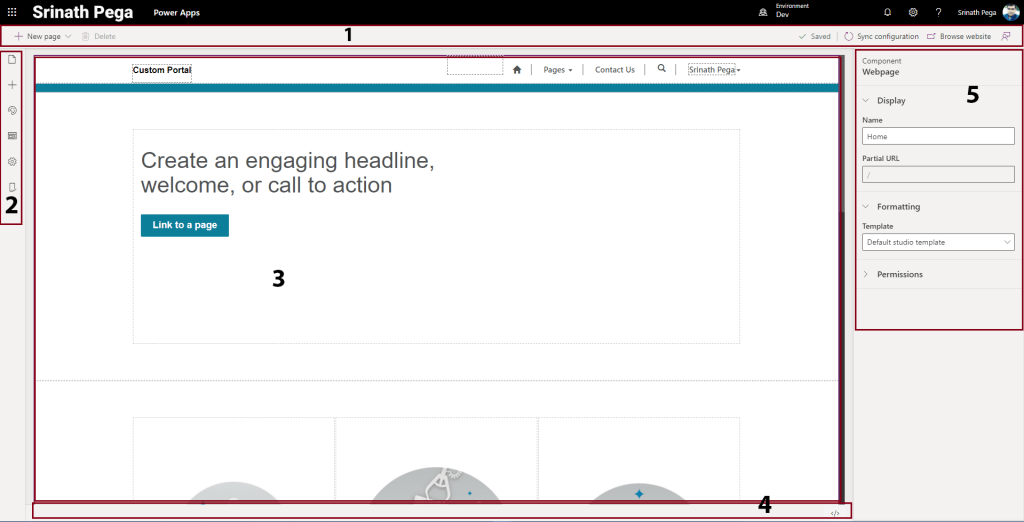The width and height of the screenshot is (1024, 522).
Task: Click the notifications bell icon
Action: click(887, 12)
